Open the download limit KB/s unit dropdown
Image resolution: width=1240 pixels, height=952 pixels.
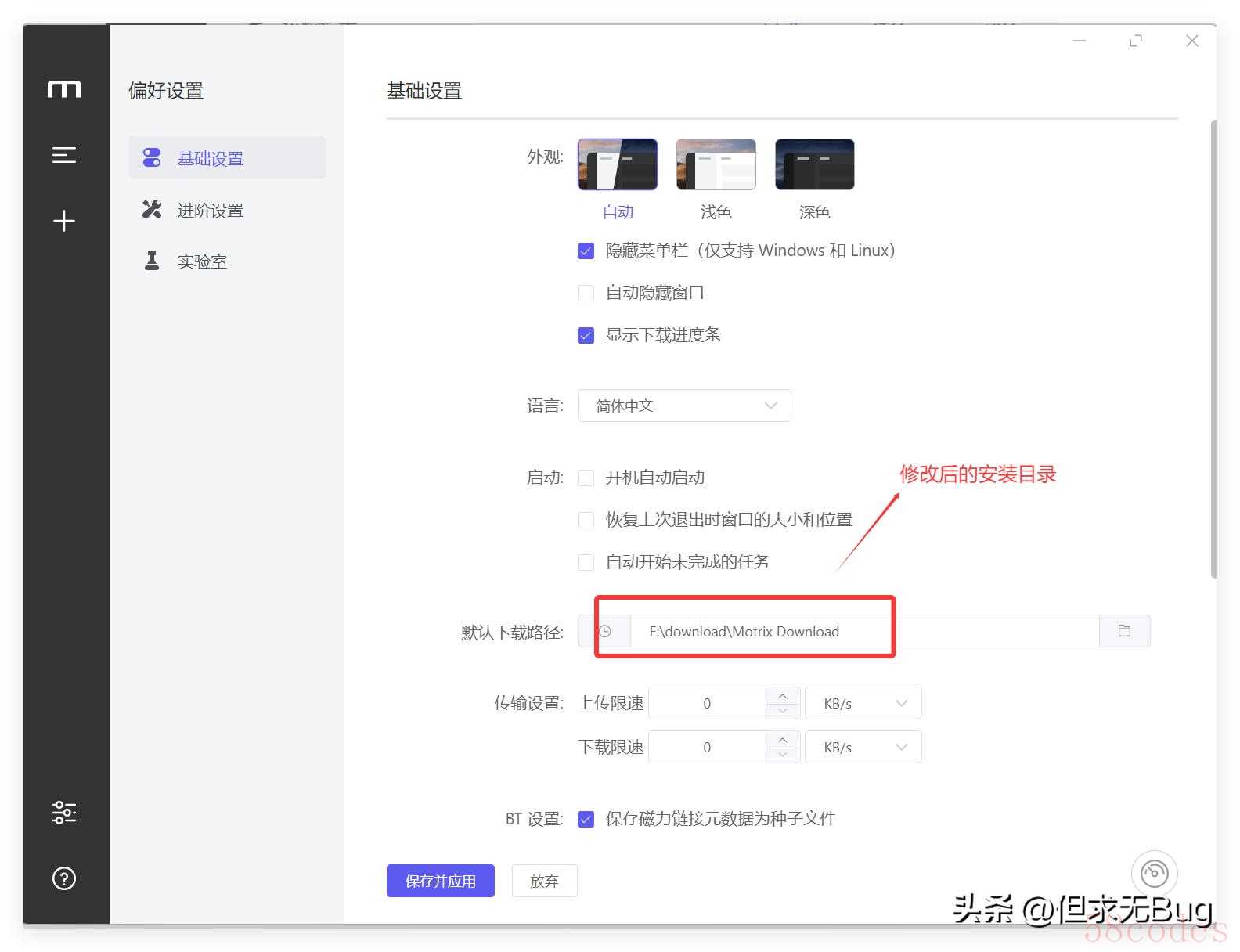[x=863, y=747]
